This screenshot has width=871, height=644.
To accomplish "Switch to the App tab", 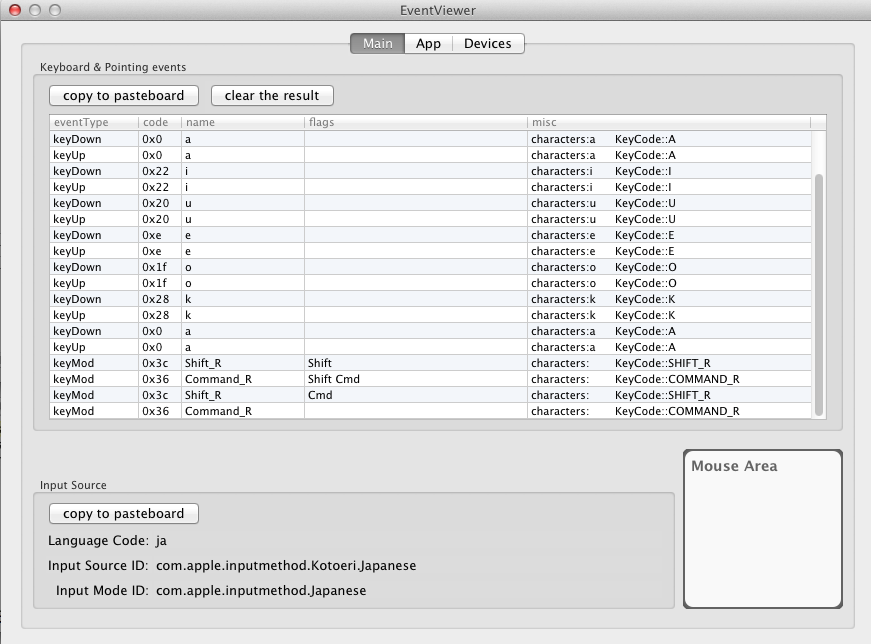I will point(428,44).
